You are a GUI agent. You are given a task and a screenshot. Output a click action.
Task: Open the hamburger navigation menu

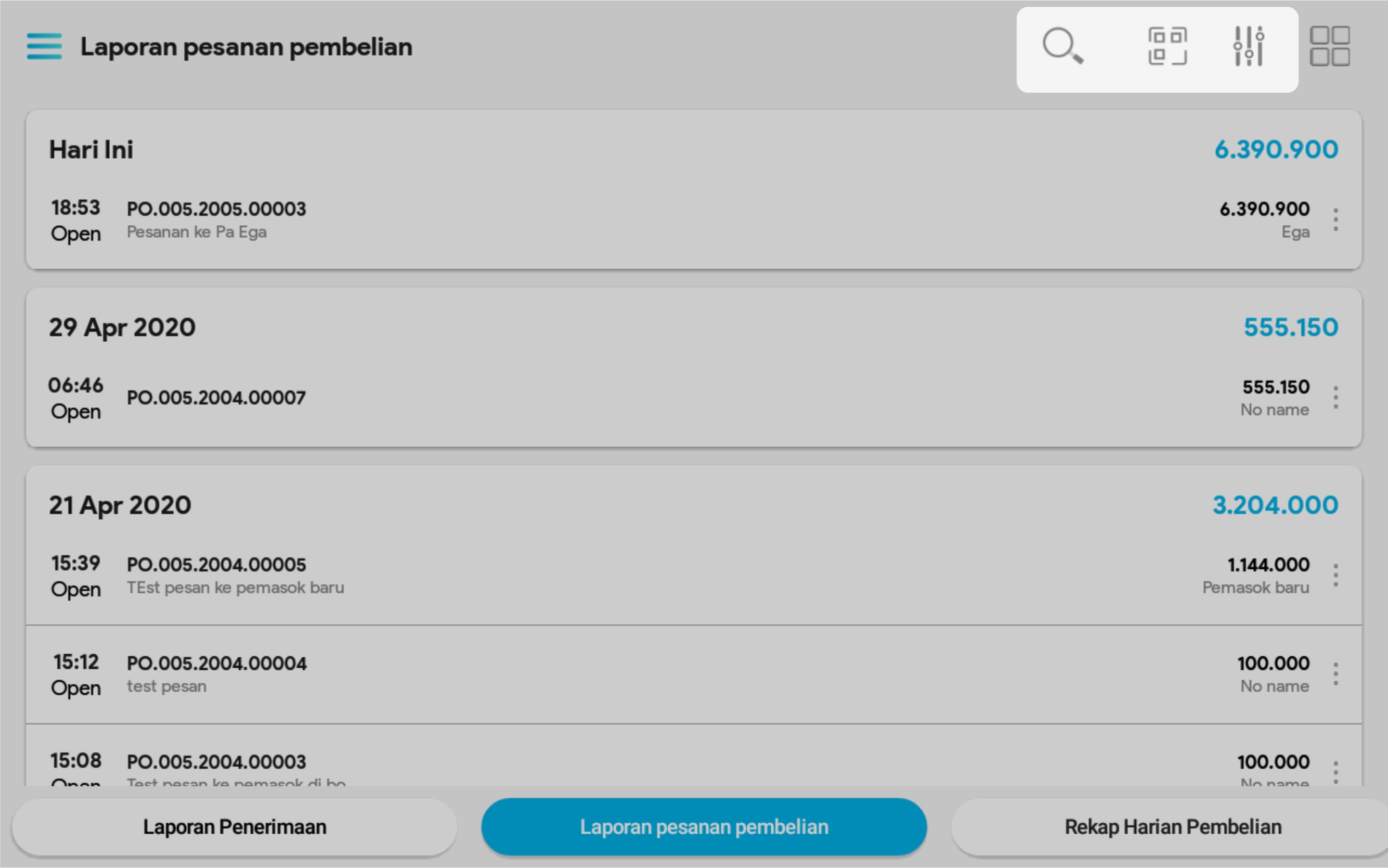(44, 46)
